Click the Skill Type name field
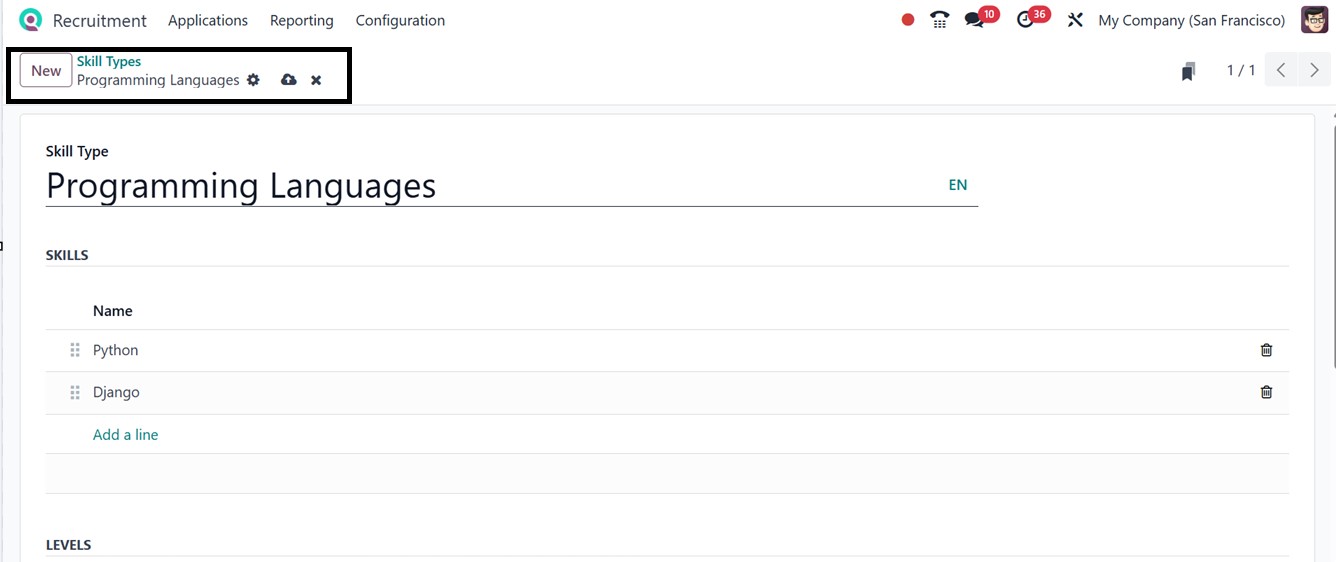This screenshot has height=562, width=1336. (490, 186)
